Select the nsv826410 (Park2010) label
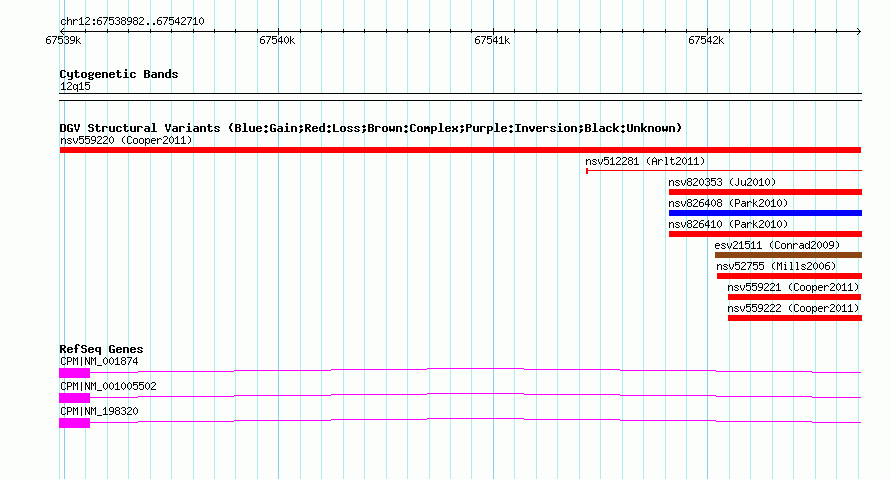890x479 pixels. click(728, 224)
